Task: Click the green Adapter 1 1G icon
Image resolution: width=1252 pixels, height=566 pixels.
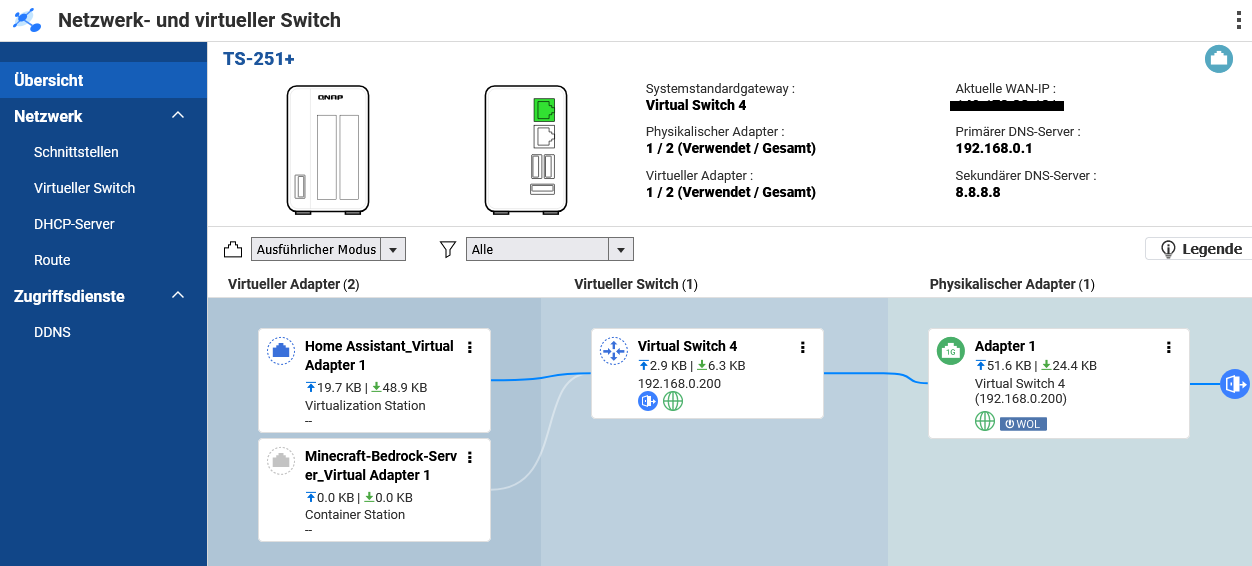Action: coord(950,351)
